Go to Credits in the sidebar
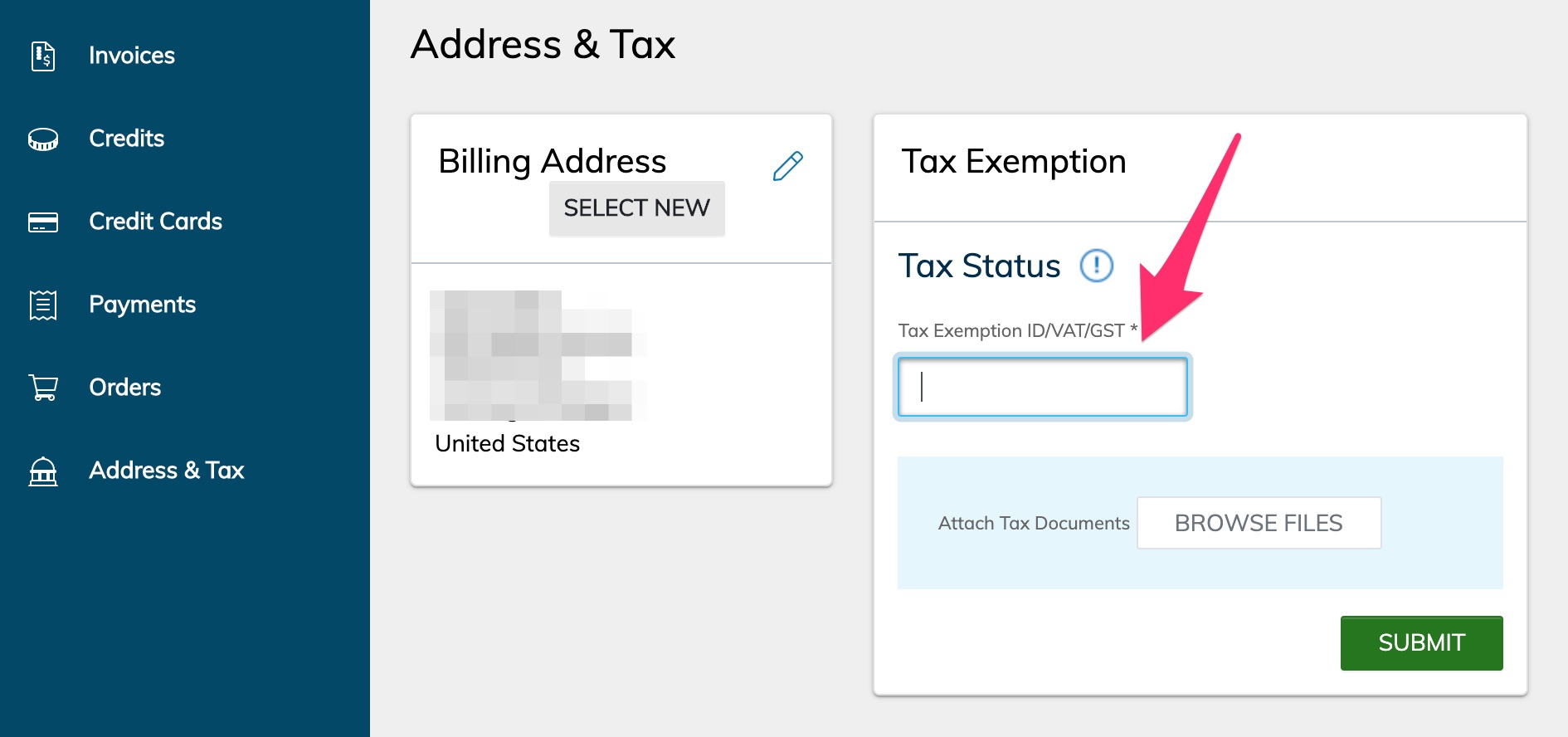The width and height of the screenshot is (1568, 737). coord(126,139)
